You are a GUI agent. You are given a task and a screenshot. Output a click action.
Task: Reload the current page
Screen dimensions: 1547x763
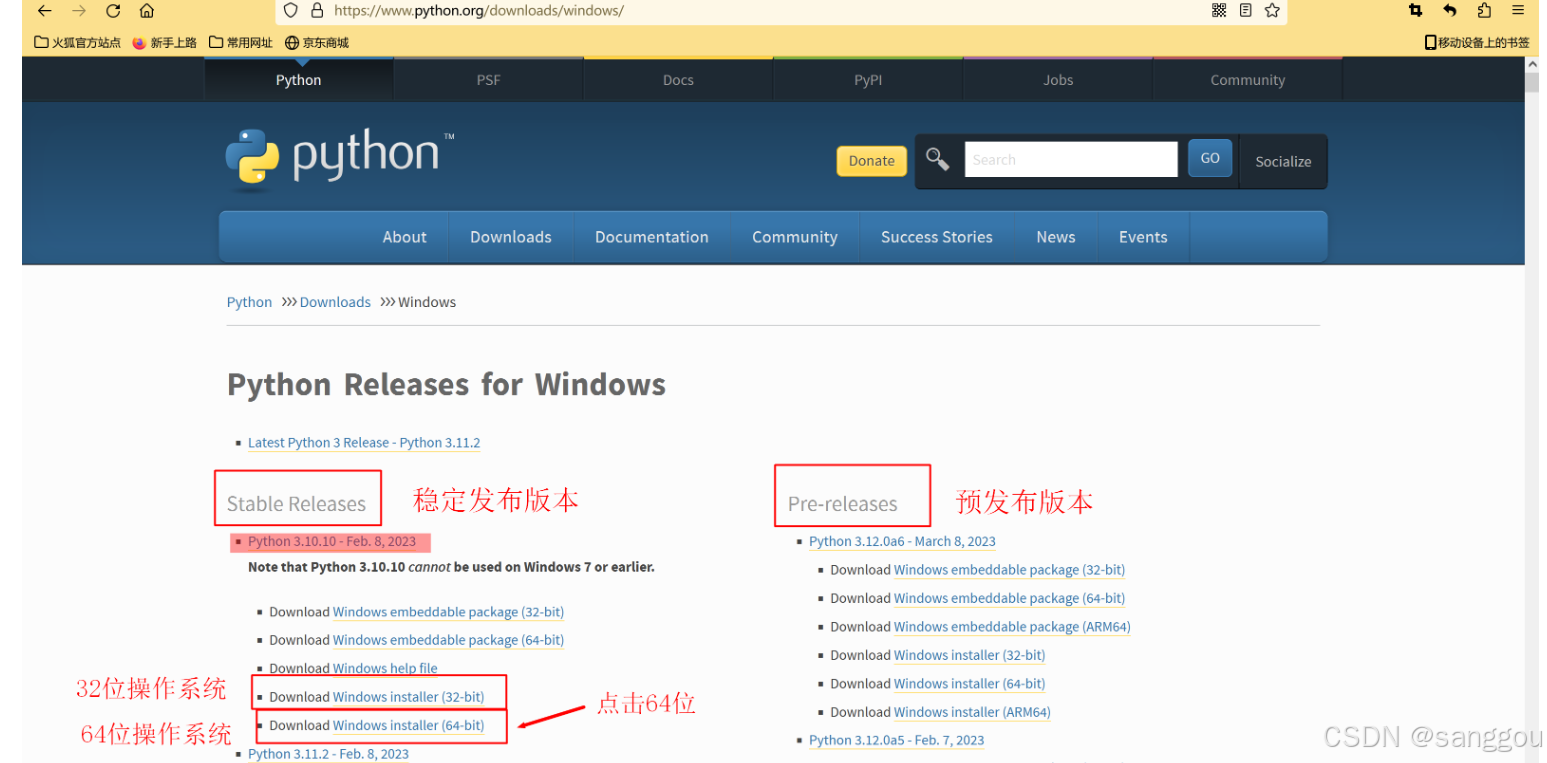click(113, 11)
